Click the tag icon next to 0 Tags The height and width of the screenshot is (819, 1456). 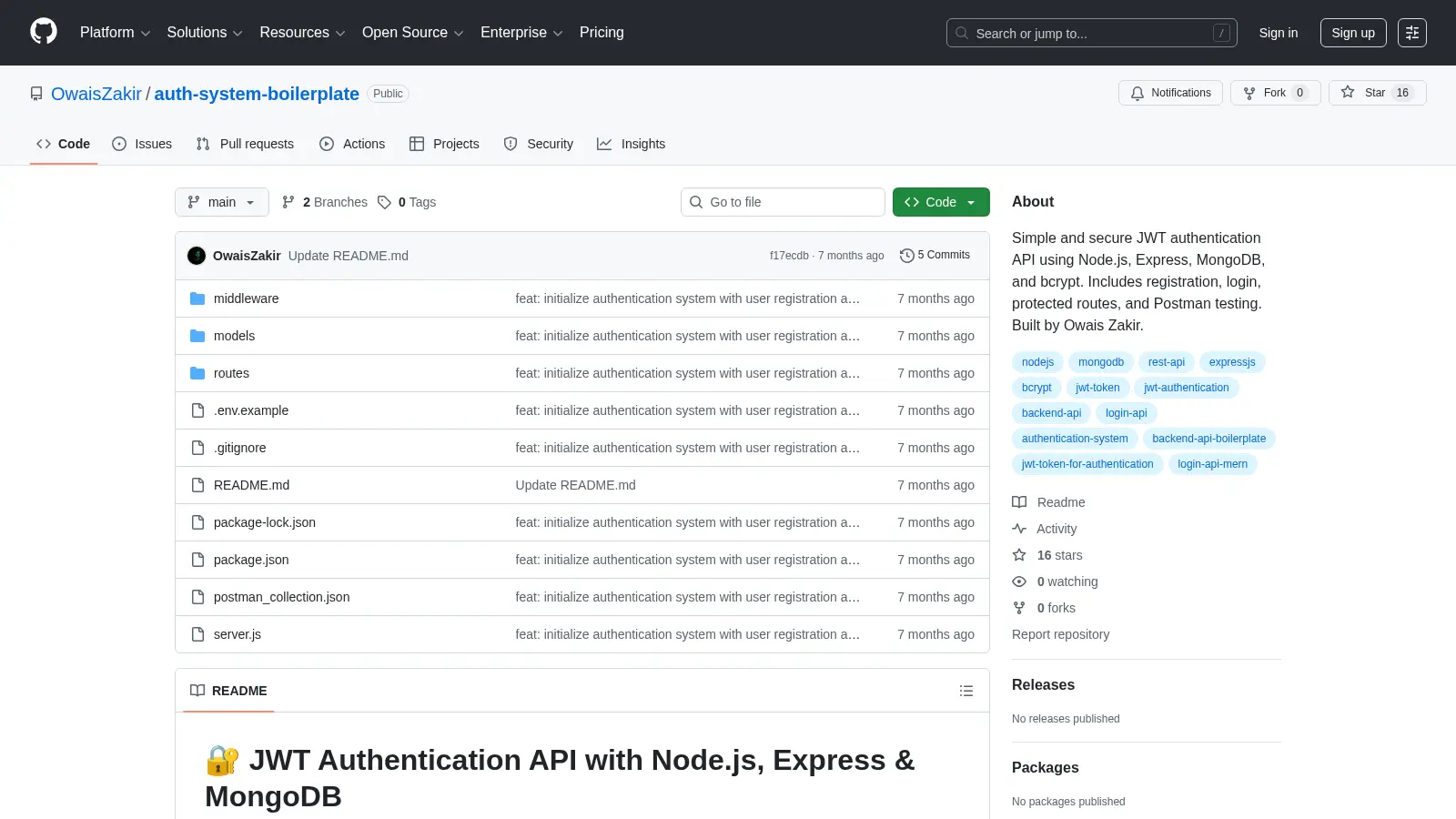(385, 202)
